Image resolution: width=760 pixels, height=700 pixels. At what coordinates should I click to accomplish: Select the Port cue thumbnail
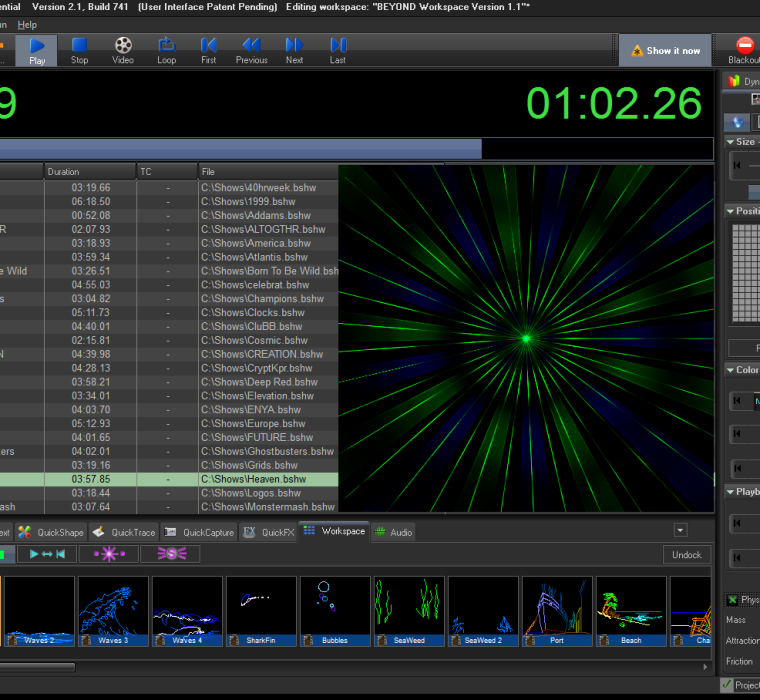(x=557, y=611)
